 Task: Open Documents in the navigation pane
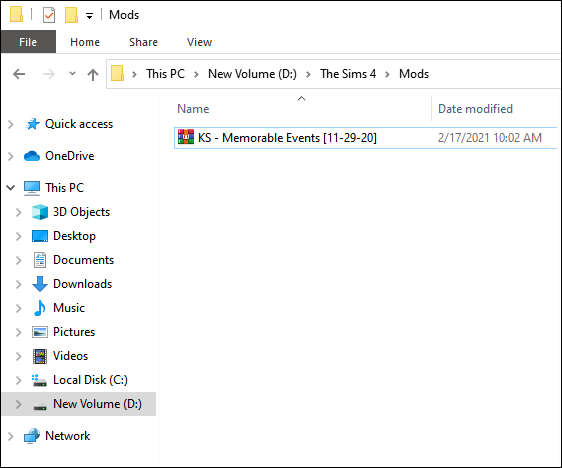click(84, 260)
